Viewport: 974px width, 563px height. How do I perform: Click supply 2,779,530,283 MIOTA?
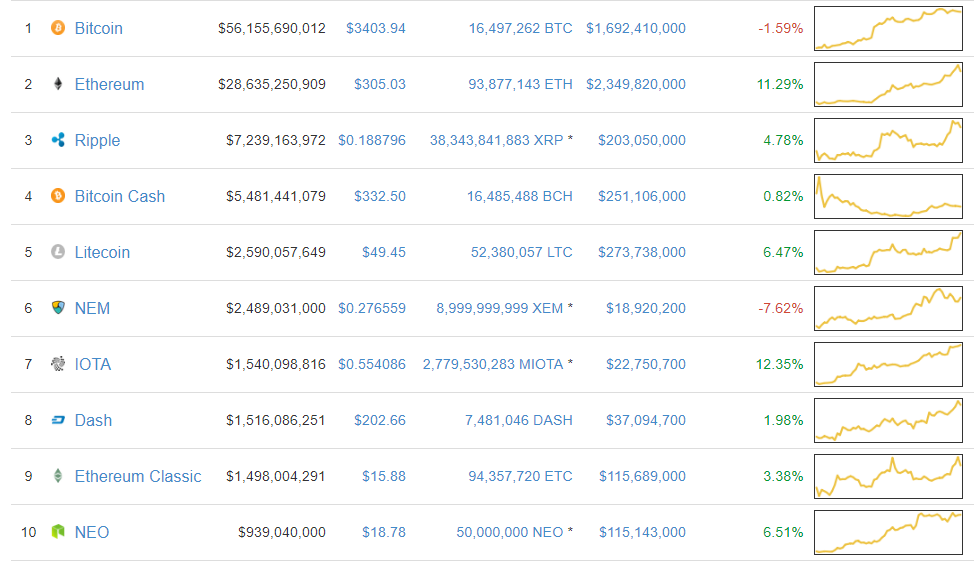pos(493,364)
